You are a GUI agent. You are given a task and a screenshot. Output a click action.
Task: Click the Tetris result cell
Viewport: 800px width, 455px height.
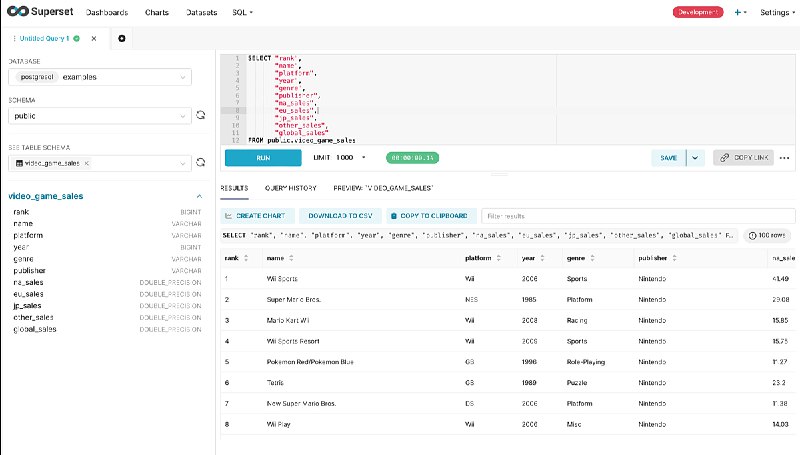click(275, 383)
